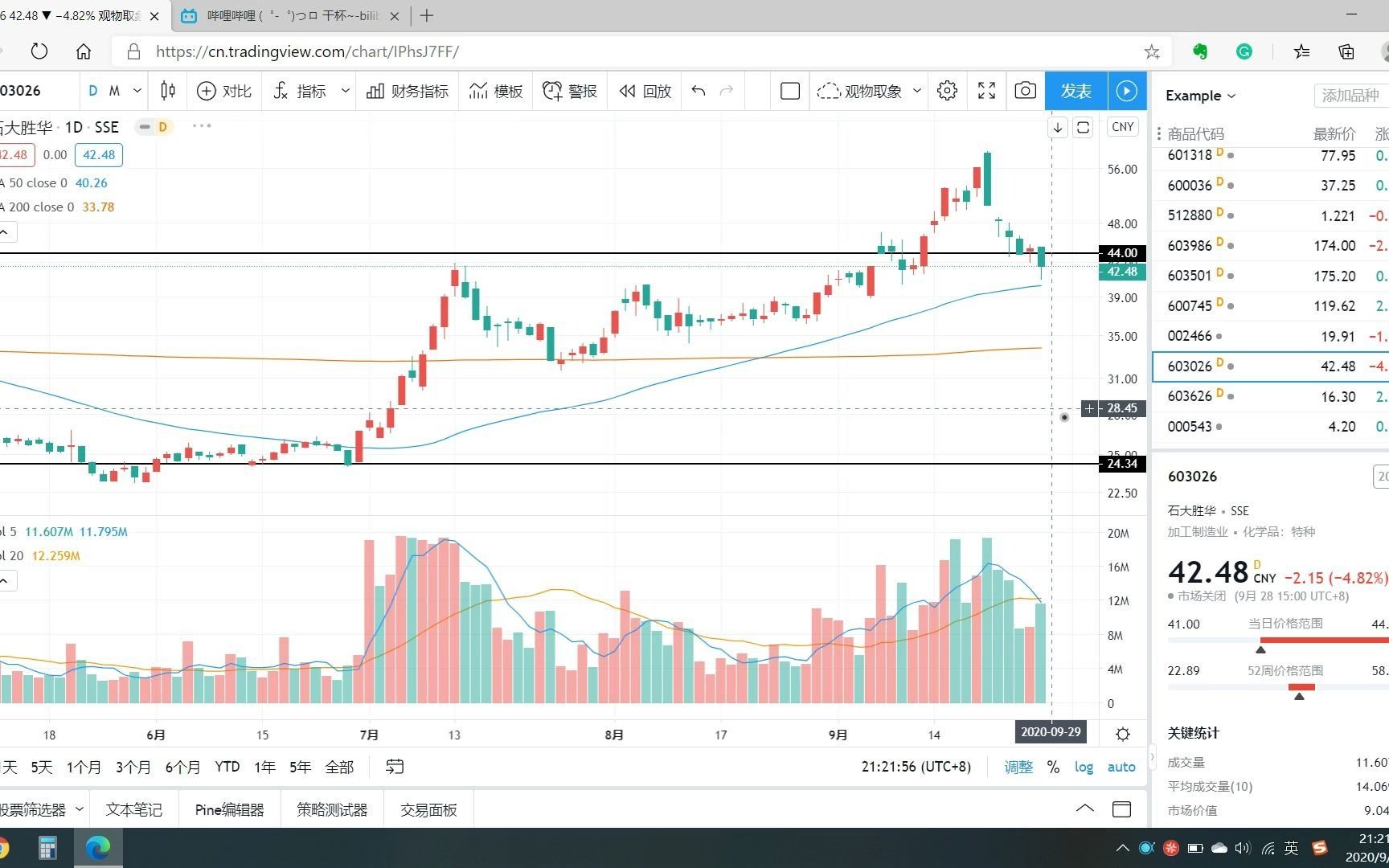This screenshot has height=868, width=1389.
Task: Open the indicators dialog
Action: click(x=300, y=91)
